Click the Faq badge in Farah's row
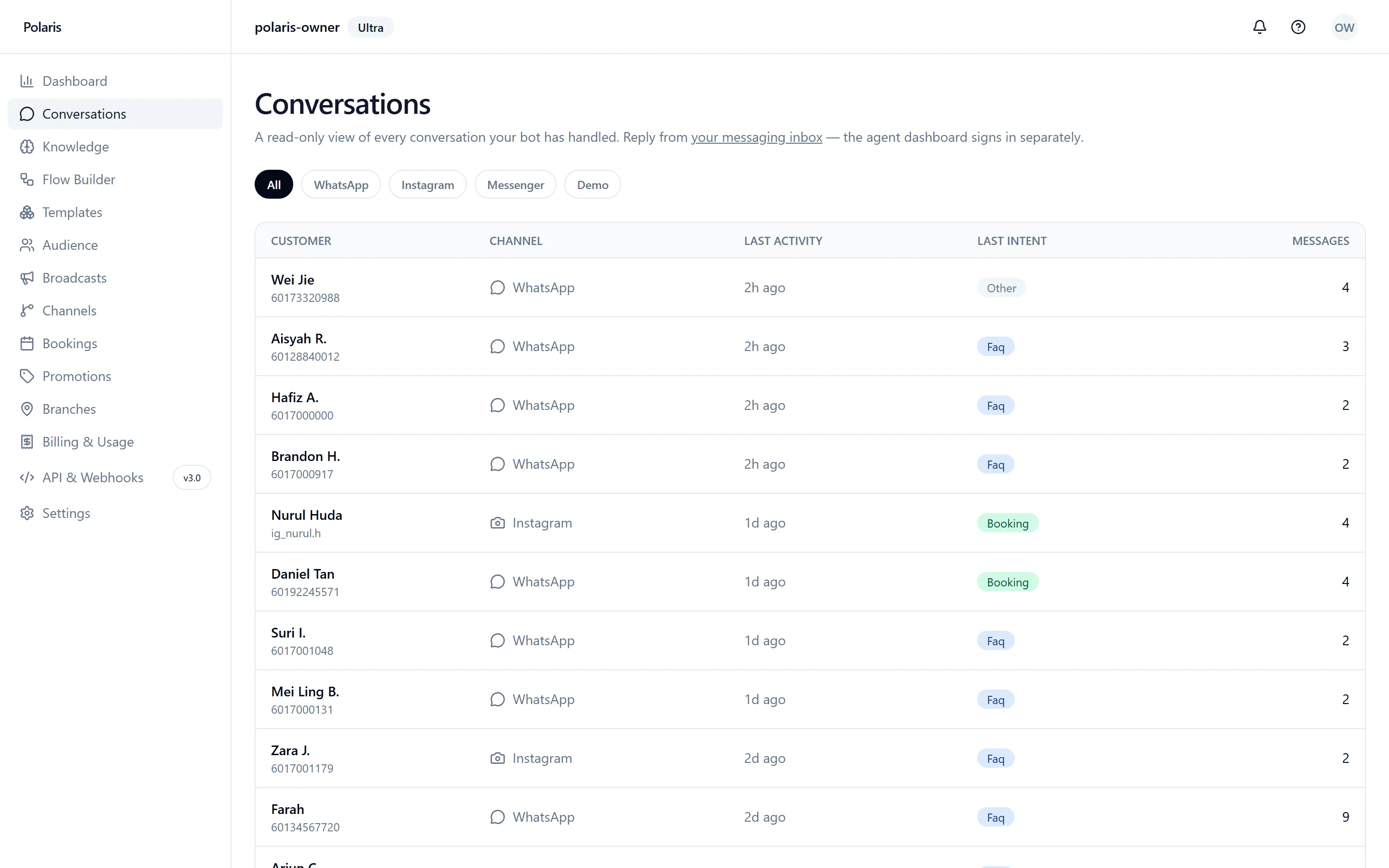The height and width of the screenshot is (868, 1389). [995, 817]
